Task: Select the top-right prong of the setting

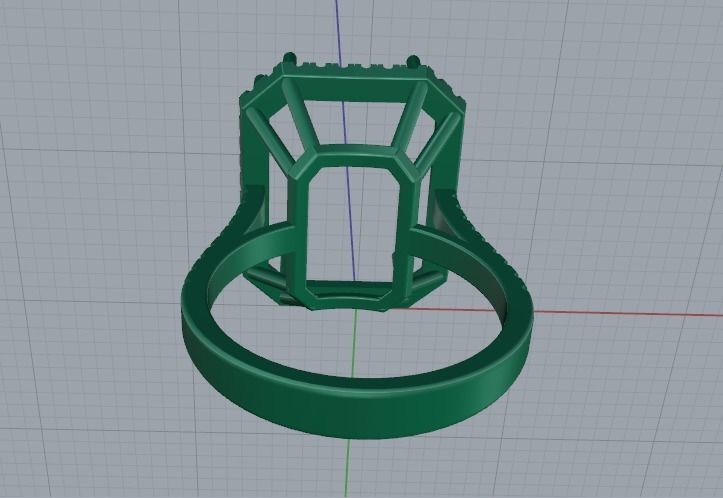Action: click(x=414, y=61)
